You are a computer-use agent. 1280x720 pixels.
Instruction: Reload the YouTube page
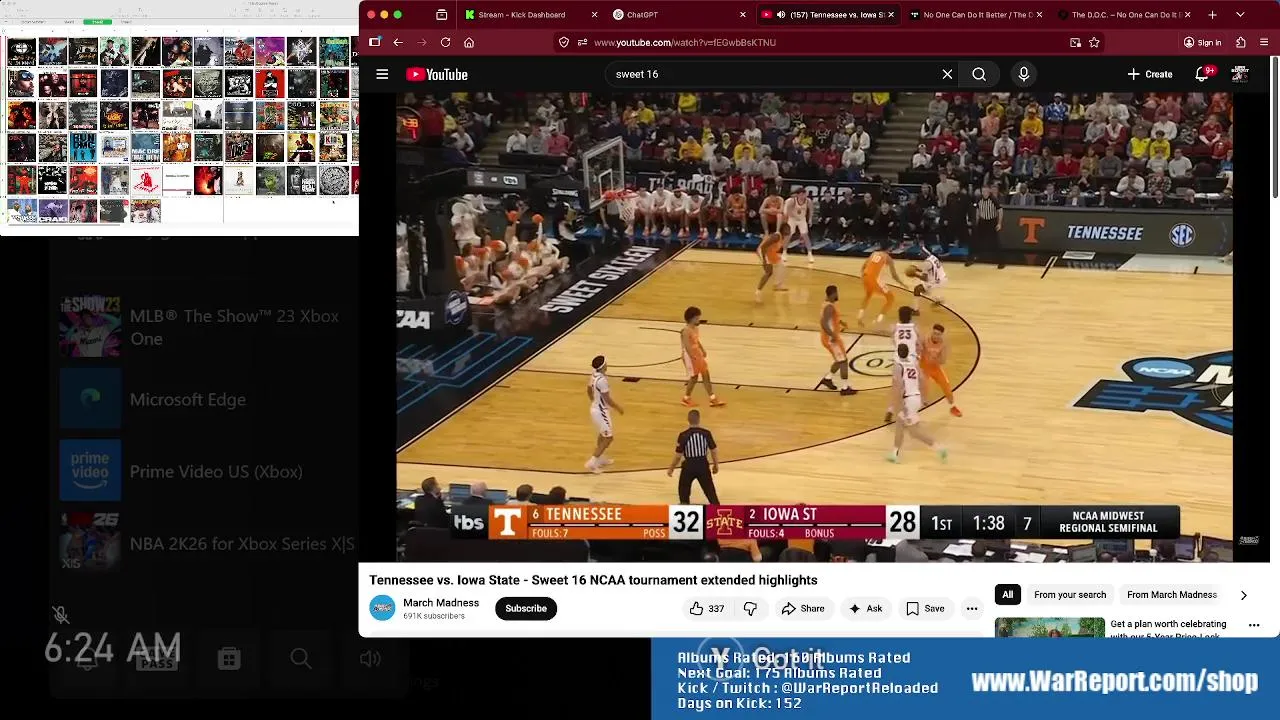point(445,42)
